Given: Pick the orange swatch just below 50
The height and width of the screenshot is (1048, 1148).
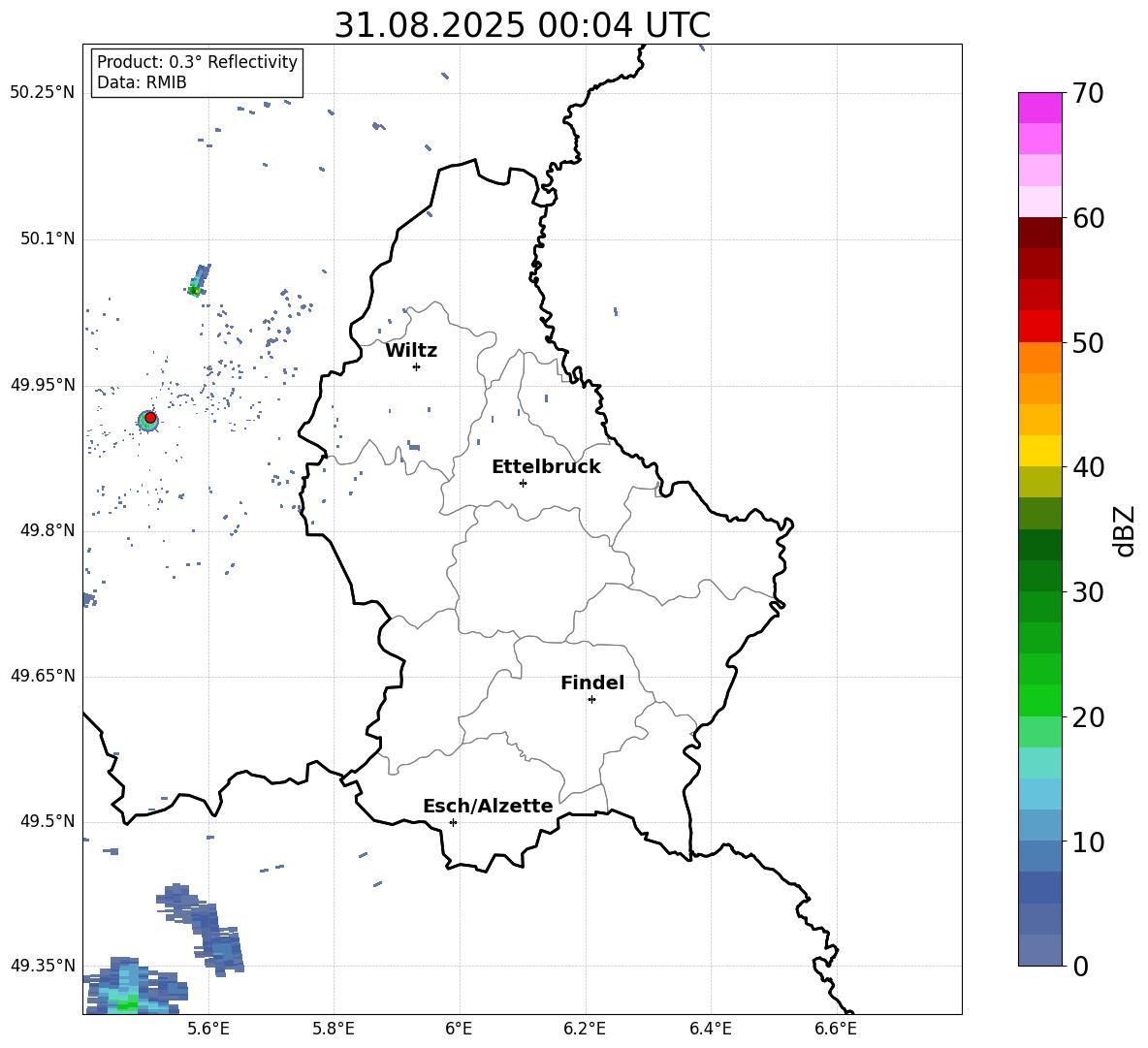Looking at the screenshot, I should [1039, 358].
